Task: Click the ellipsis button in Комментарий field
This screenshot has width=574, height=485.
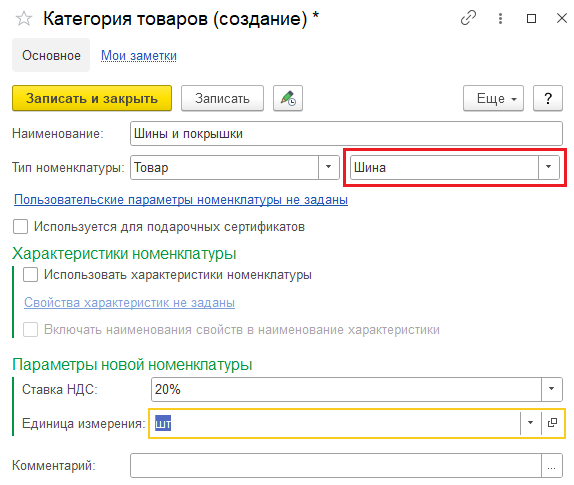Action: coord(552,466)
